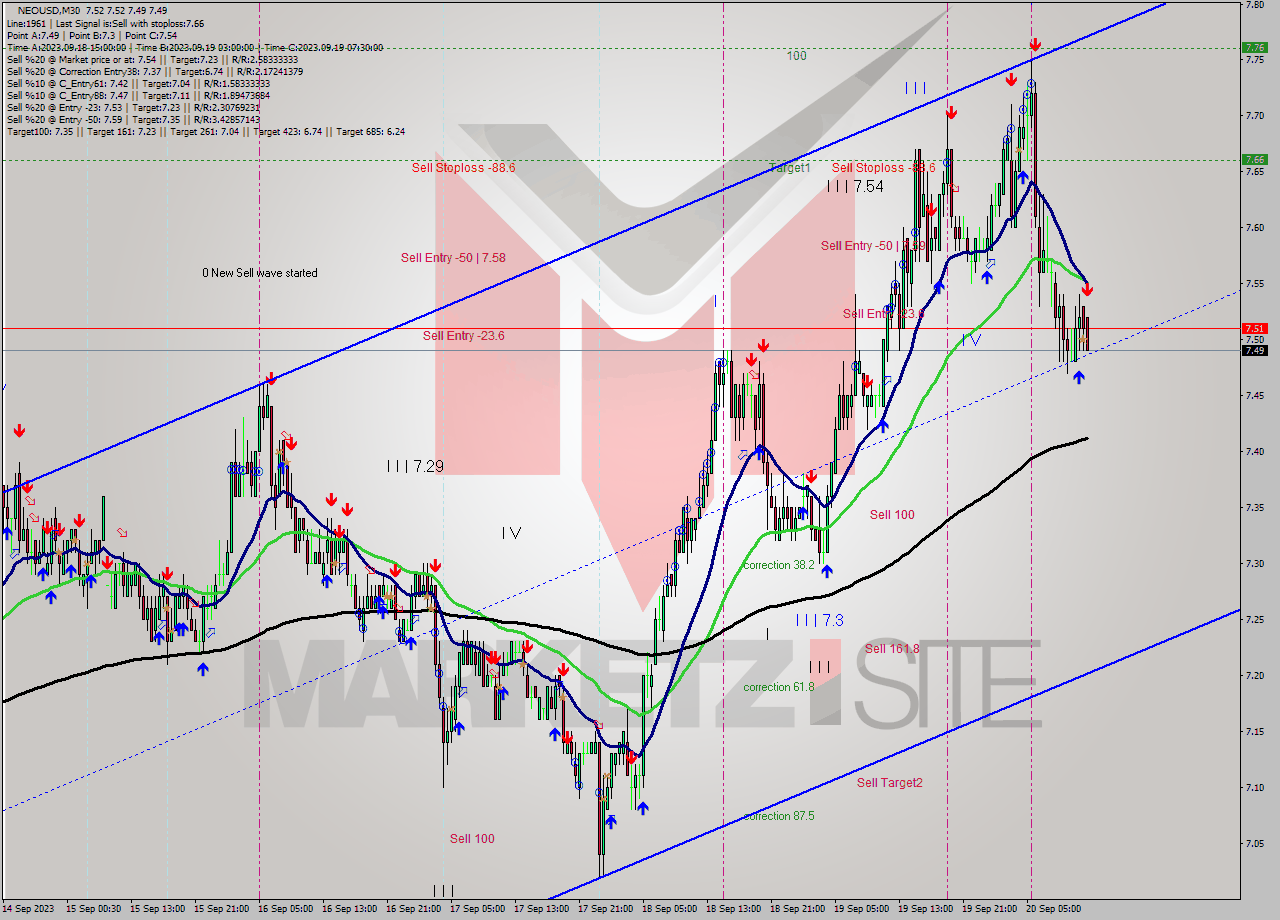The width and height of the screenshot is (1280, 920).
Task: Select the '19 Sep 13:00' time axis label
Action: (x=924, y=909)
